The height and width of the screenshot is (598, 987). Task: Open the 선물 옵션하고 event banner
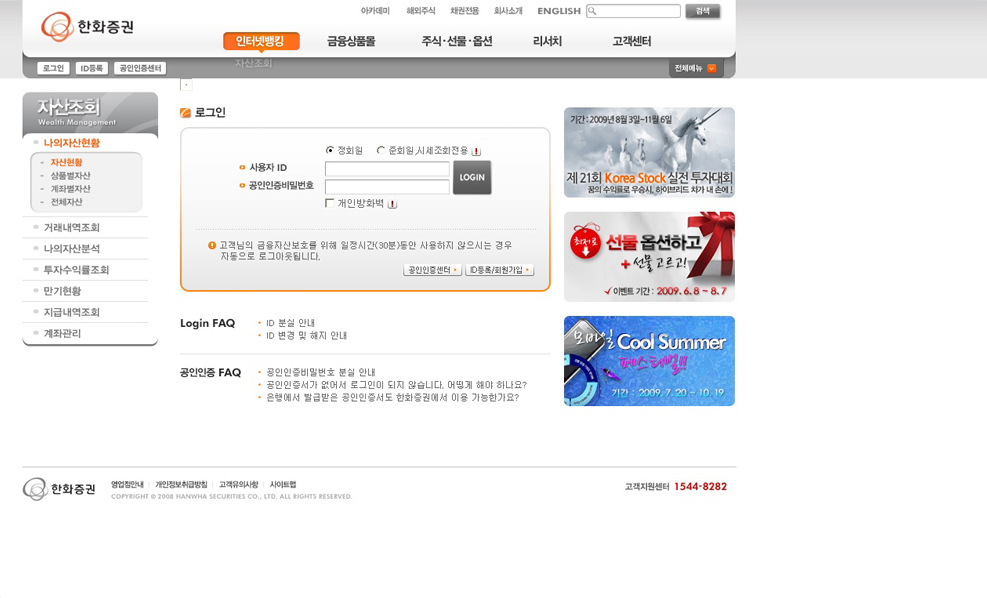pos(649,257)
